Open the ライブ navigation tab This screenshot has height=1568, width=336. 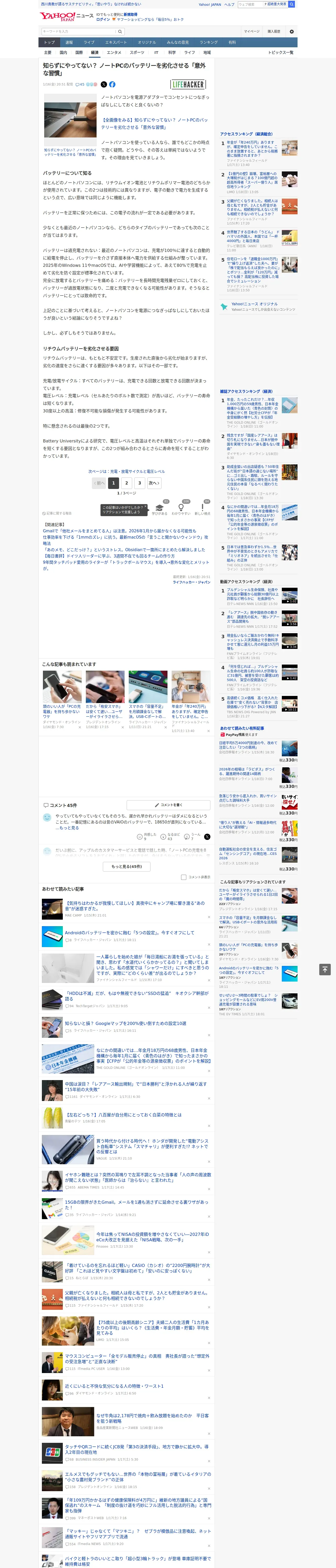click(89, 43)
